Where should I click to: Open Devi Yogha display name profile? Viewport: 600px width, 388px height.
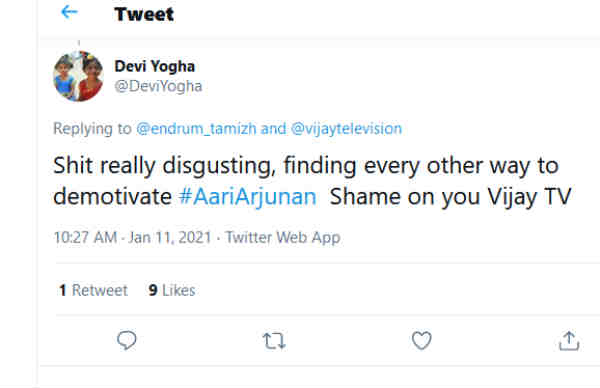[155, 66]
